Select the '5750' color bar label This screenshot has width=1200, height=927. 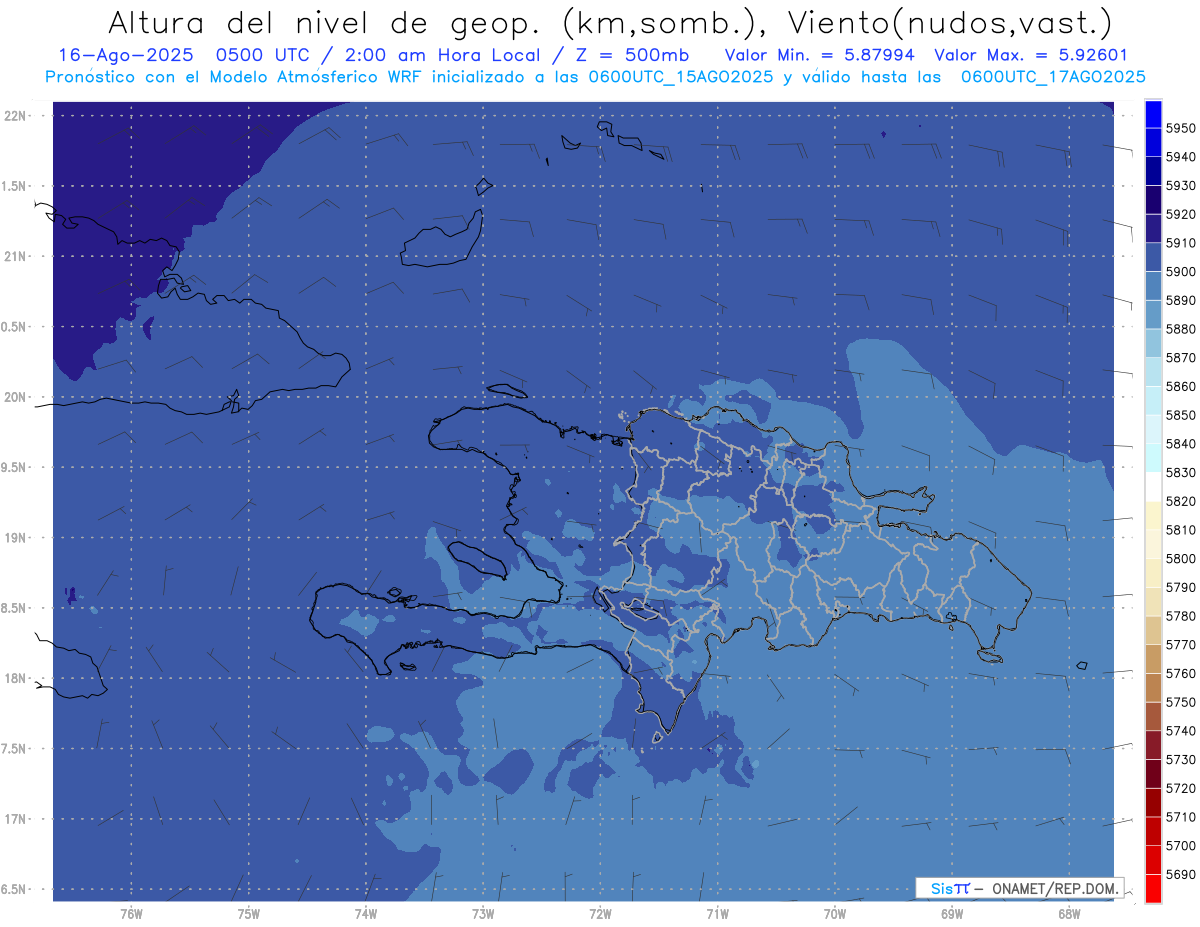pyautogui.click(x=1180, y=702)
